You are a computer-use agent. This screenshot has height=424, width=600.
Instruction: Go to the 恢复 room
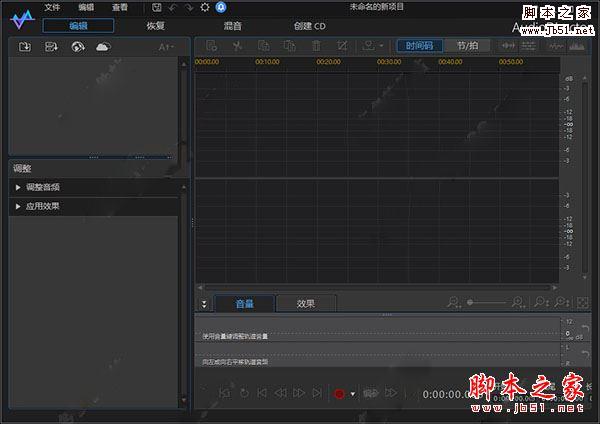pos(156,25)
